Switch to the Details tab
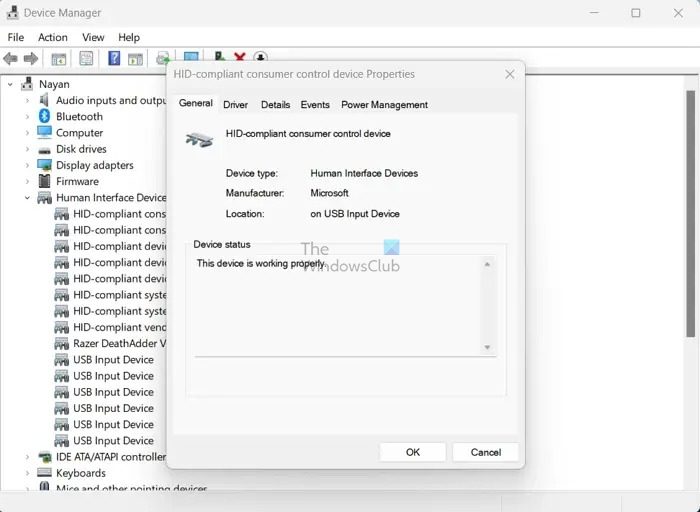 pos(275,105)
